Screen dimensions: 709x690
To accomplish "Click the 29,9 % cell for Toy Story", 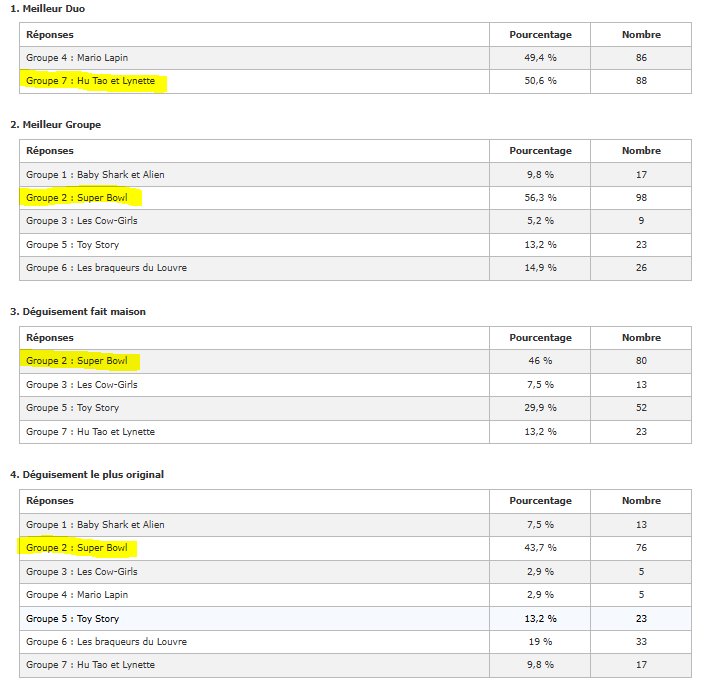I will 540,408.
